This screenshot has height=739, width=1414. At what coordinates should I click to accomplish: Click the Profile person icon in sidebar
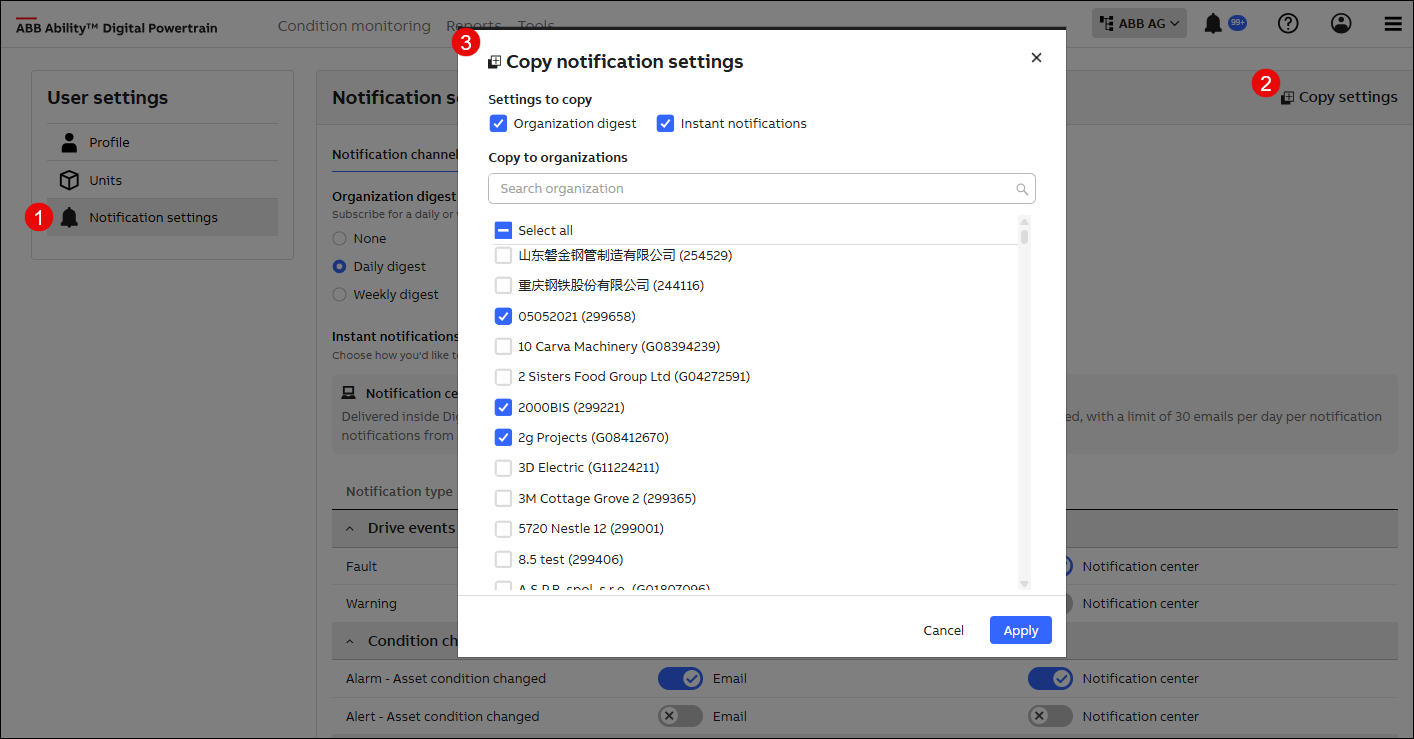69,142
